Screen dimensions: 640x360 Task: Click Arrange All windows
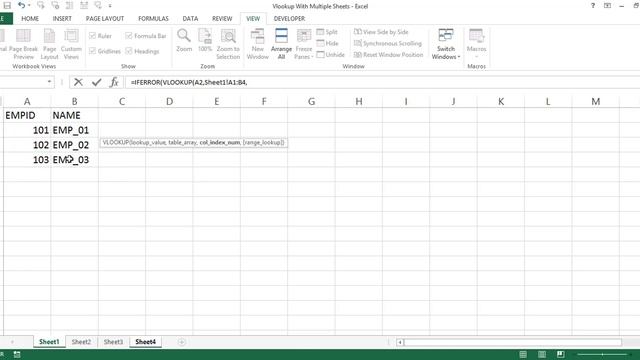tap(281, 44)
